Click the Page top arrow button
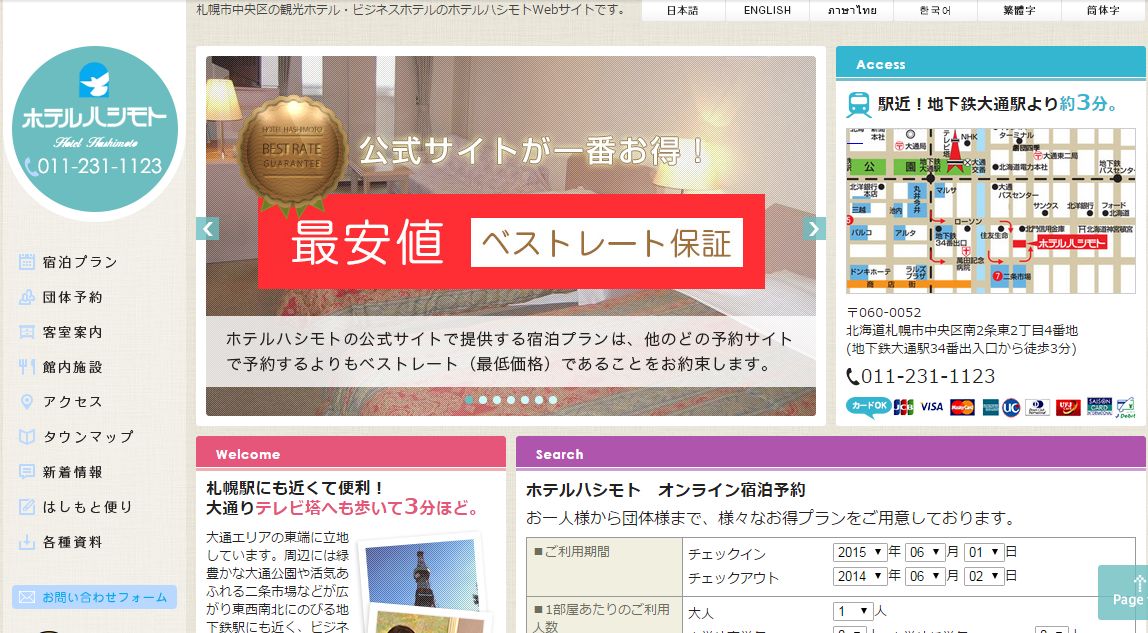Screen dimensions: 1148x633 (x=1123, y=592)
